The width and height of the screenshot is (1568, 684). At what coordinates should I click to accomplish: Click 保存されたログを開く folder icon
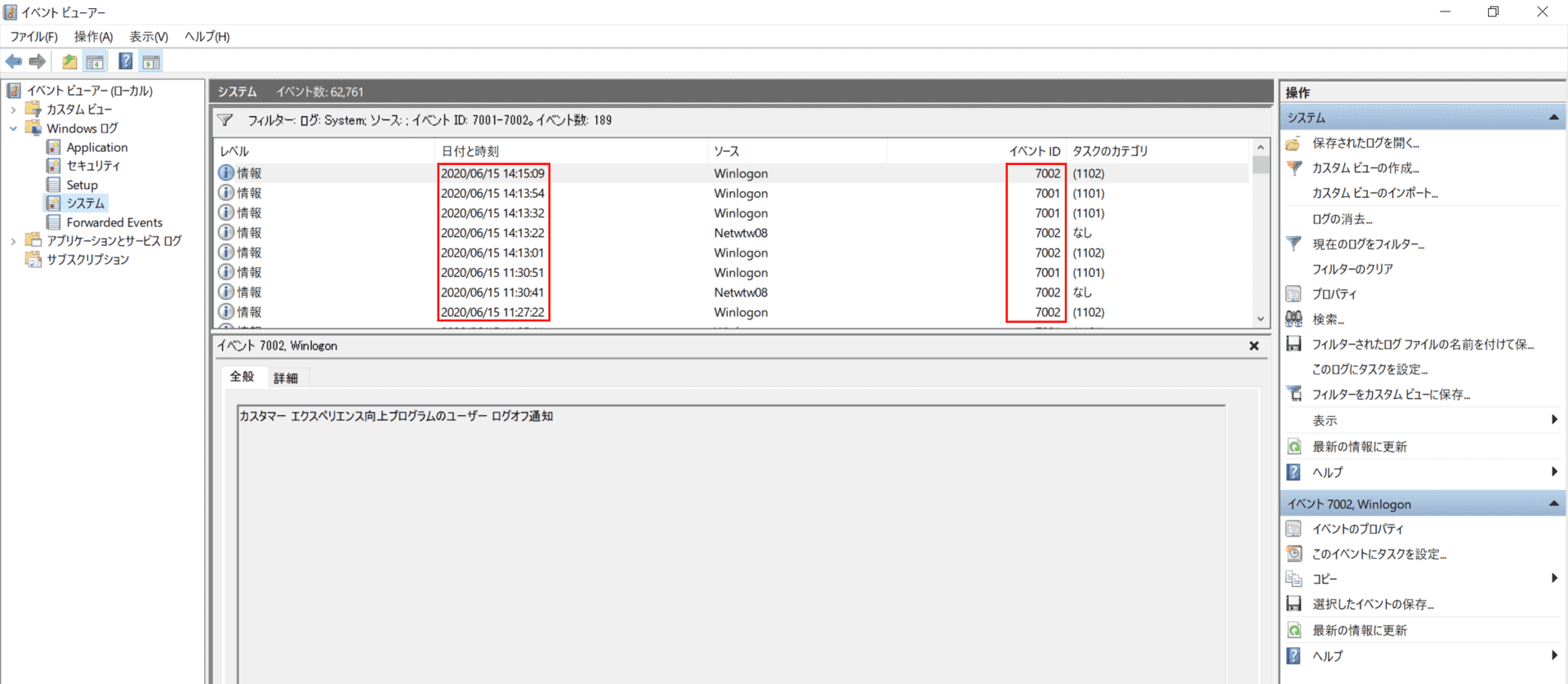pyautogui.click(x=1294, y=143)
